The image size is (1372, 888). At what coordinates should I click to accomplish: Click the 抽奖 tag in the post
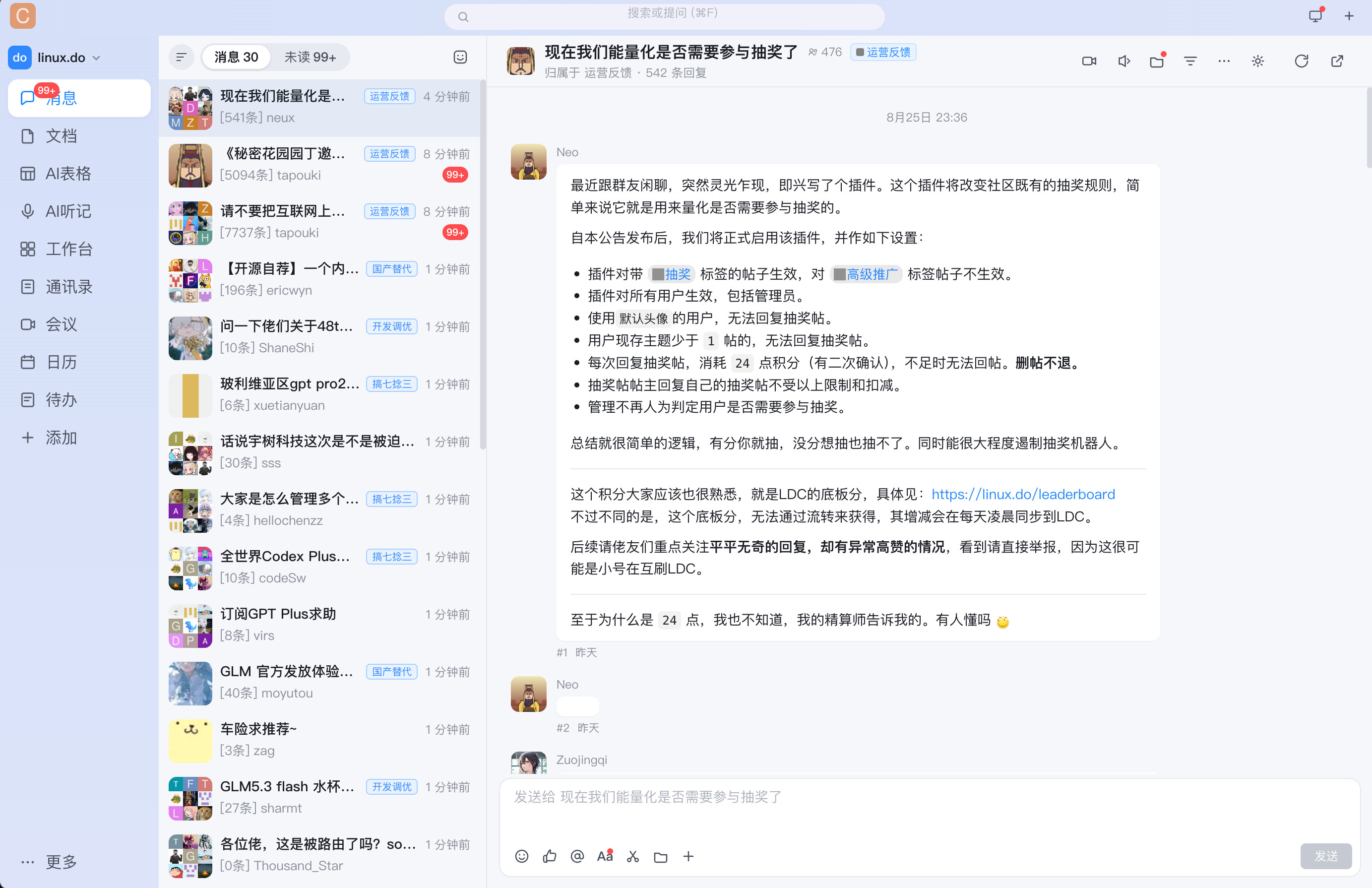[x=672, y=274]
